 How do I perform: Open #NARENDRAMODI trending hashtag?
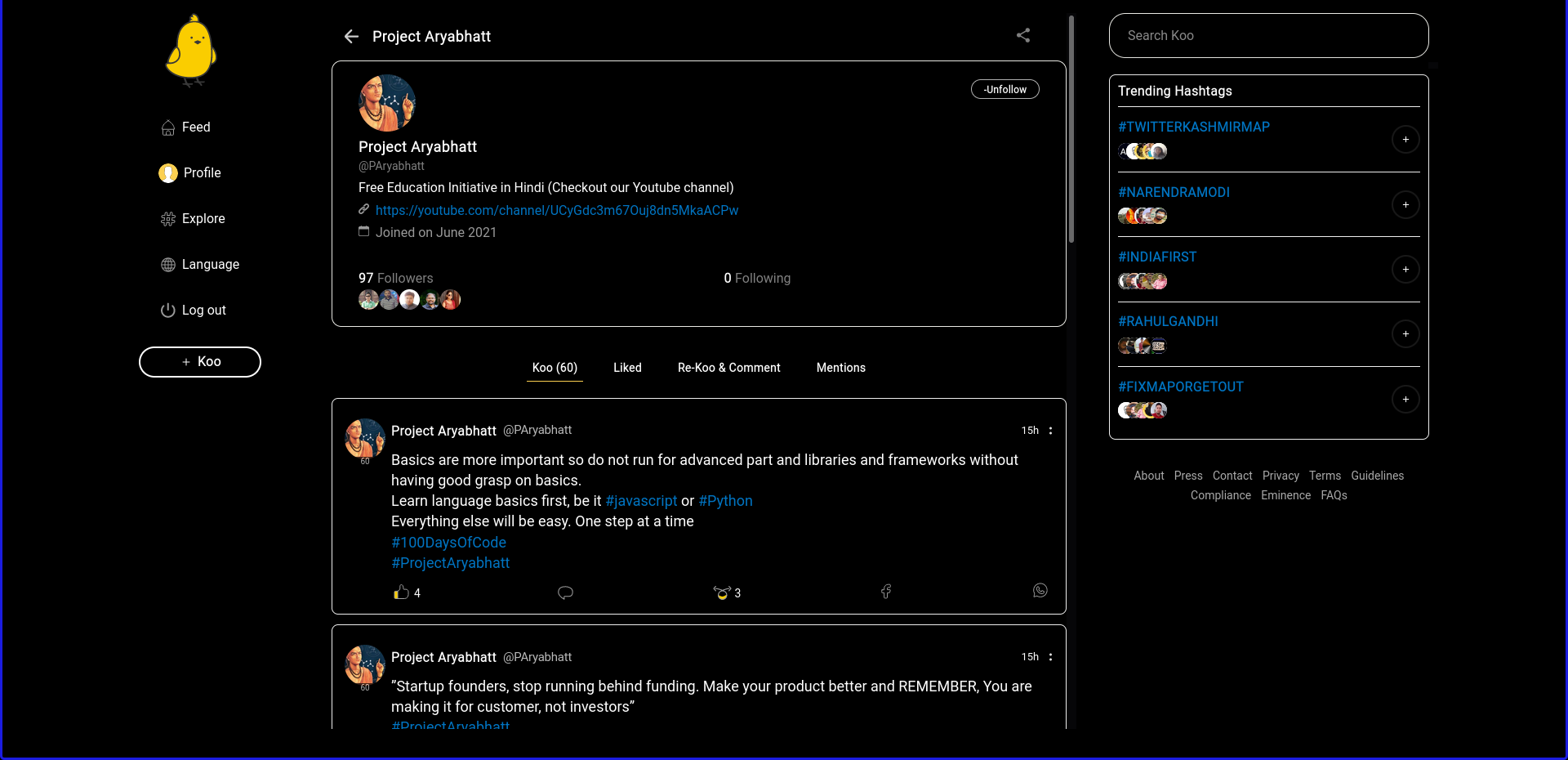click(1174, 192)
